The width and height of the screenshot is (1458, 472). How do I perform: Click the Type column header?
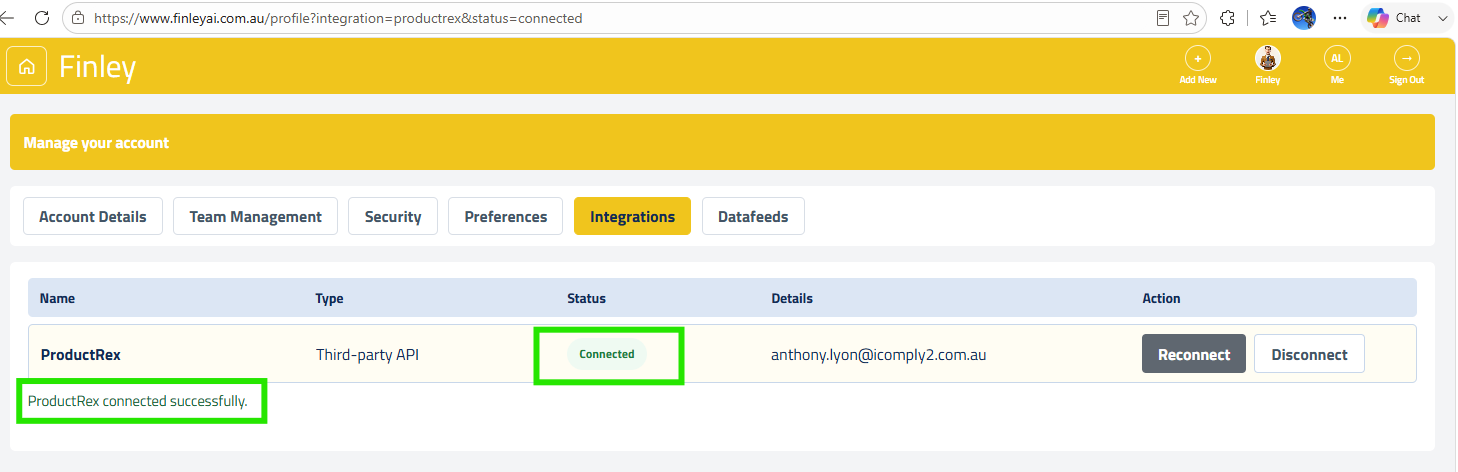(x=329, y=298)
